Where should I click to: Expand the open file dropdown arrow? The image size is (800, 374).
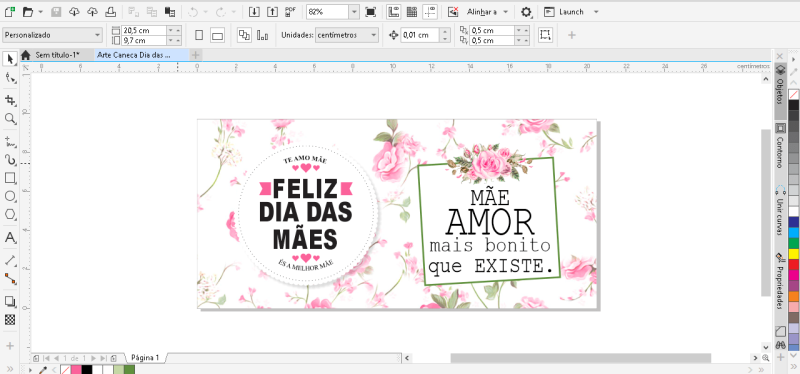(x=40, y=12)
